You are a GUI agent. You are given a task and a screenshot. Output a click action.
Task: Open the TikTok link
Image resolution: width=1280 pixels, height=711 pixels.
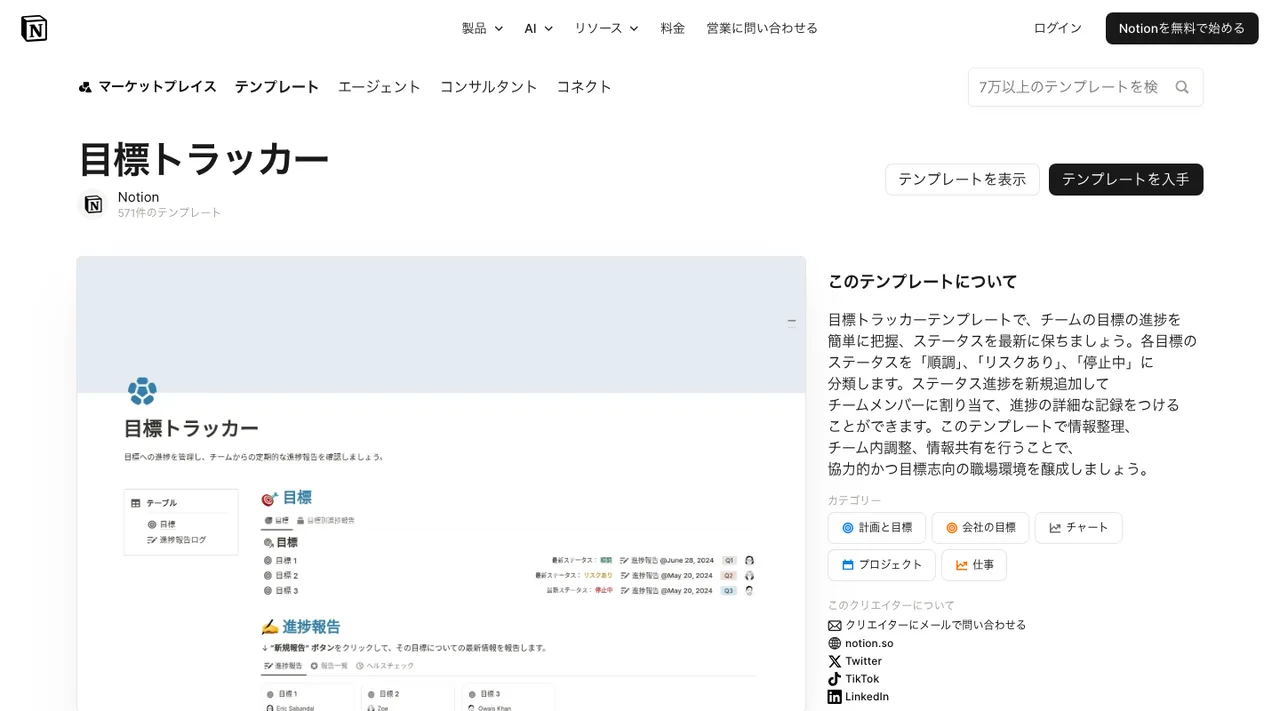pyautogui.click(x=862, y=679)
